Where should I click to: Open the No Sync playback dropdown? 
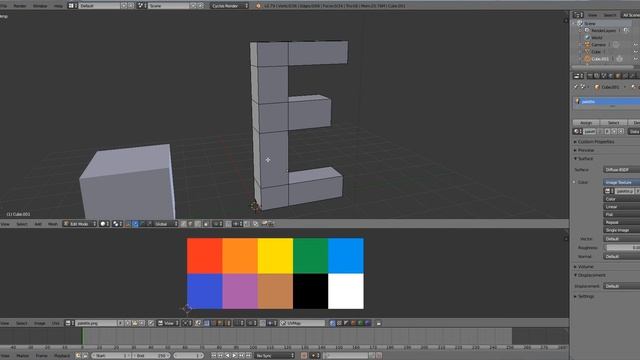point(274,356)
